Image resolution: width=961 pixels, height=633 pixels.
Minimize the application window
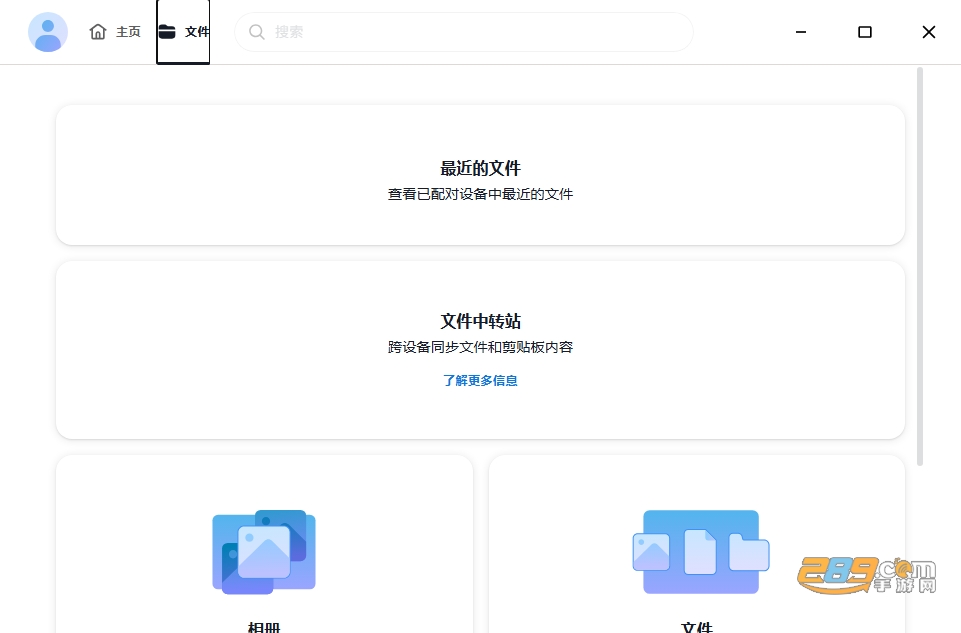coord(800,32)
